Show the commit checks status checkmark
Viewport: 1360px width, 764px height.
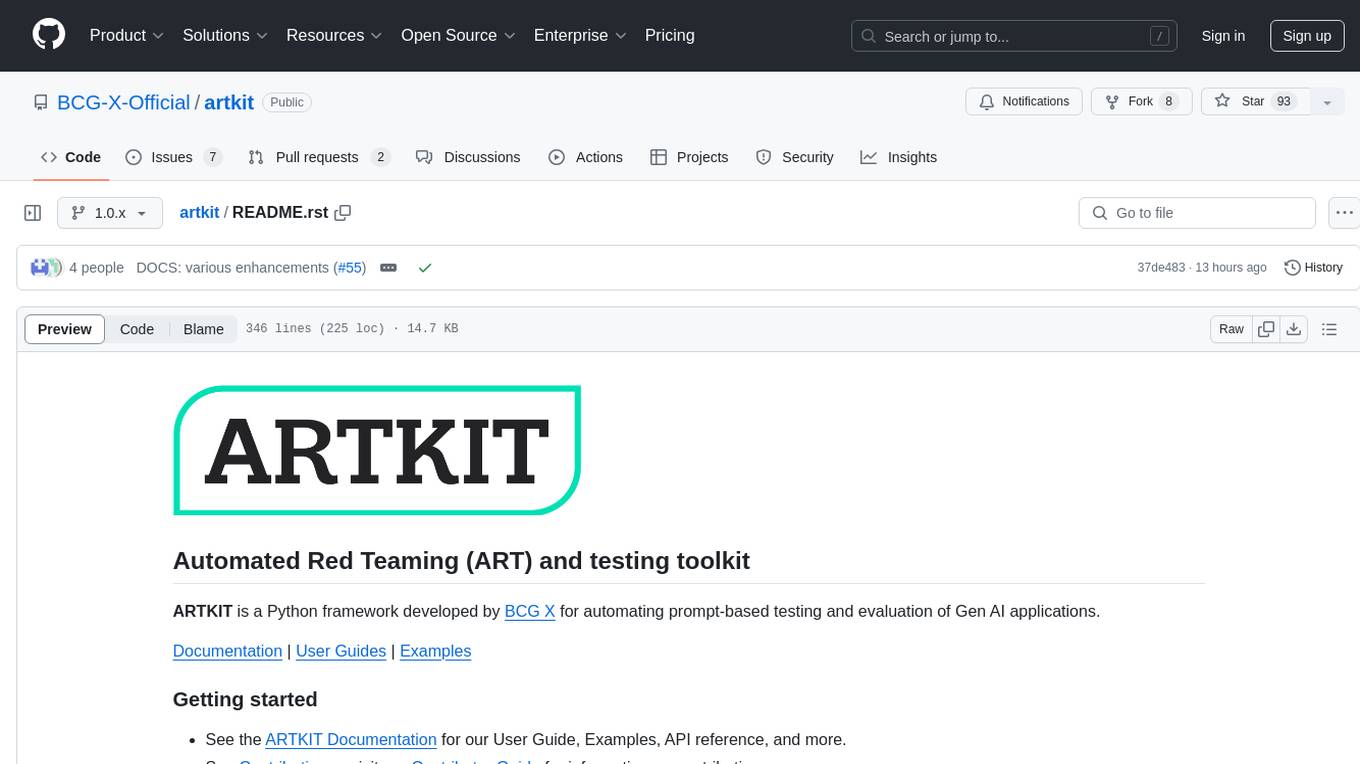coord(425,268)
